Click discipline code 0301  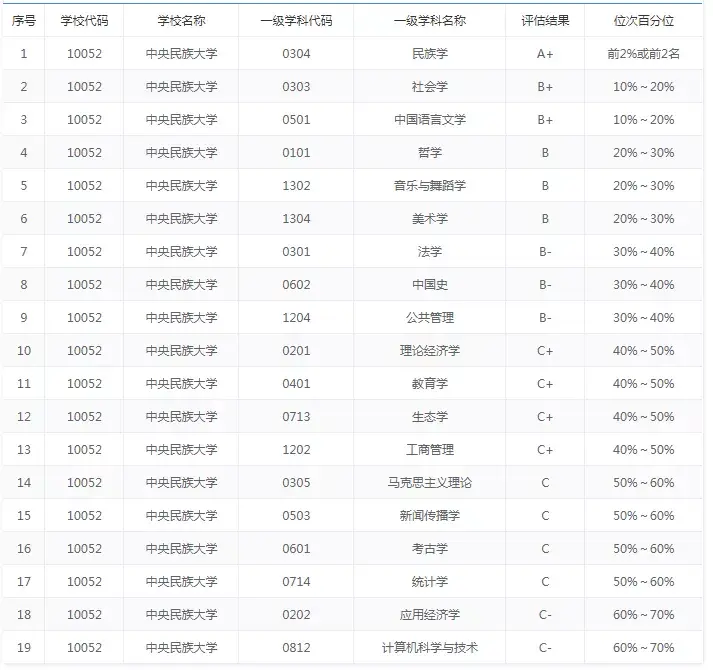point(296,252)
